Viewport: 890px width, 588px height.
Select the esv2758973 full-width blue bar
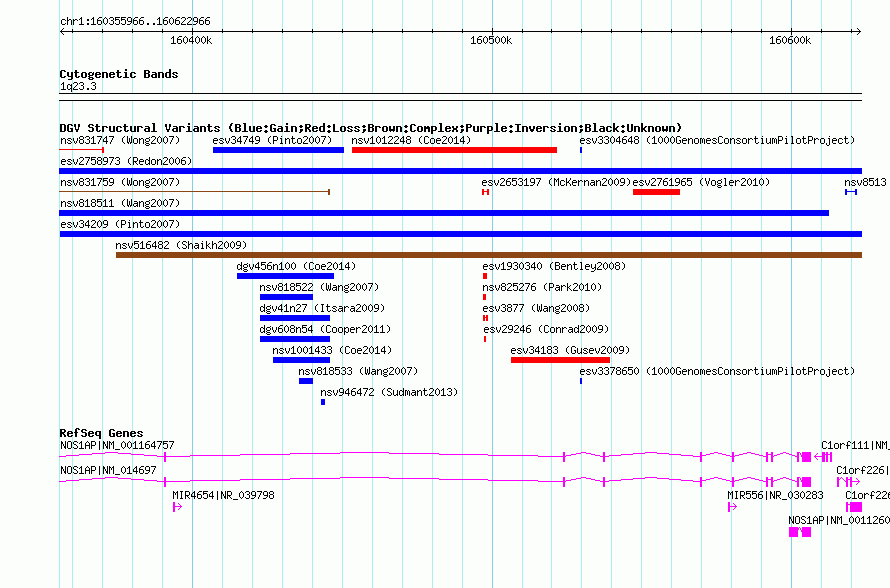[x=460, y=171]
